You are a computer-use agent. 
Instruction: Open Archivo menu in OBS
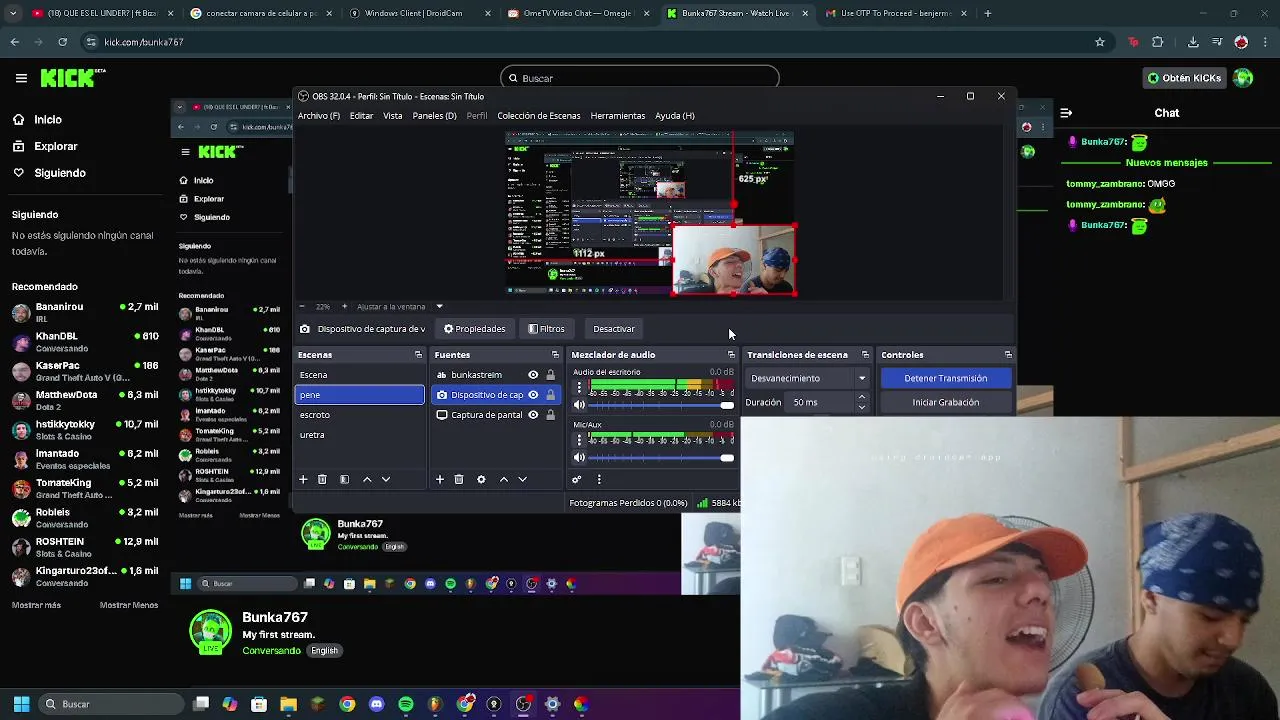320,116
